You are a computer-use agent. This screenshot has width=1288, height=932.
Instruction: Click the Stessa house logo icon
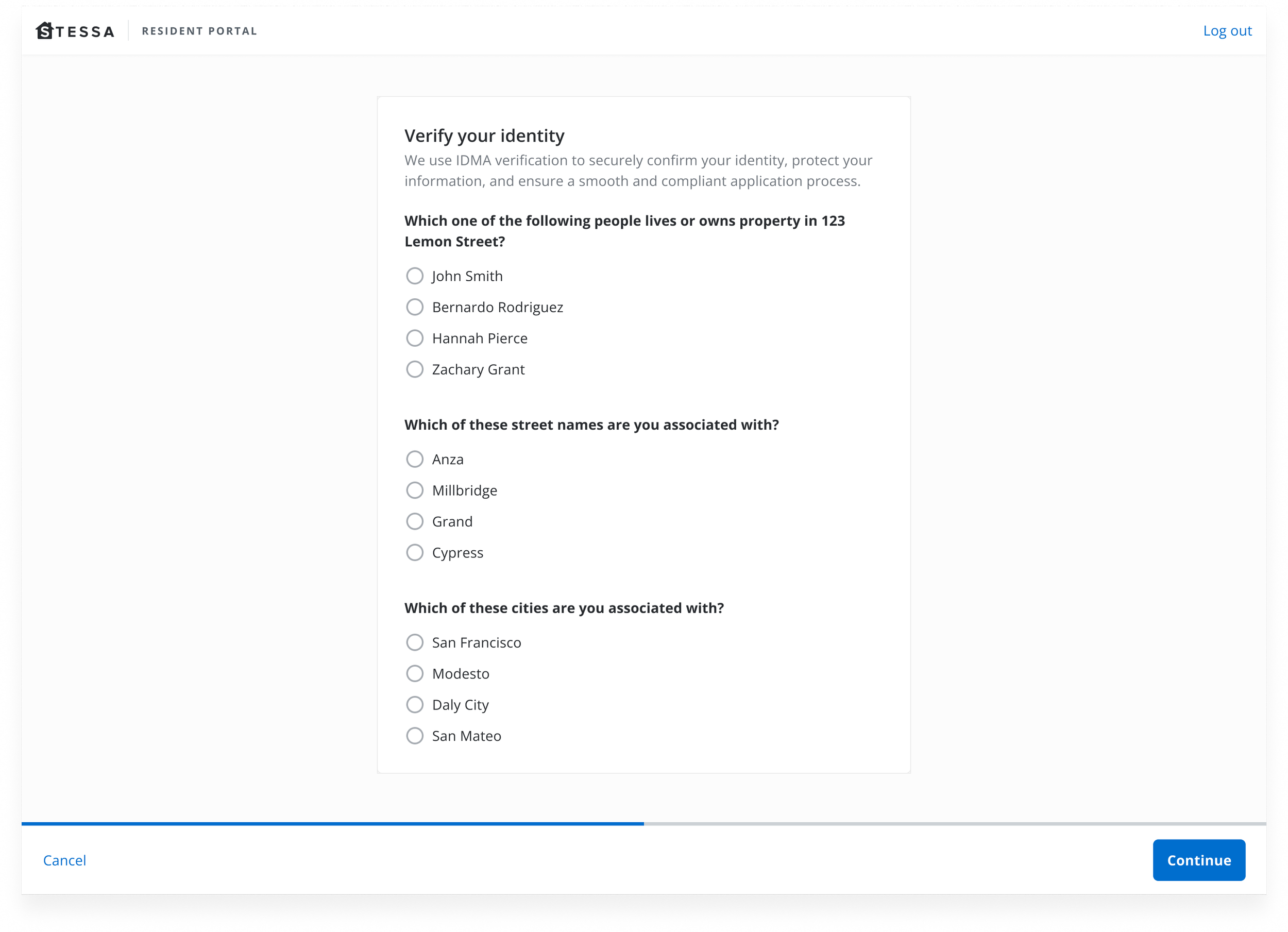click(x=44, y=31)
